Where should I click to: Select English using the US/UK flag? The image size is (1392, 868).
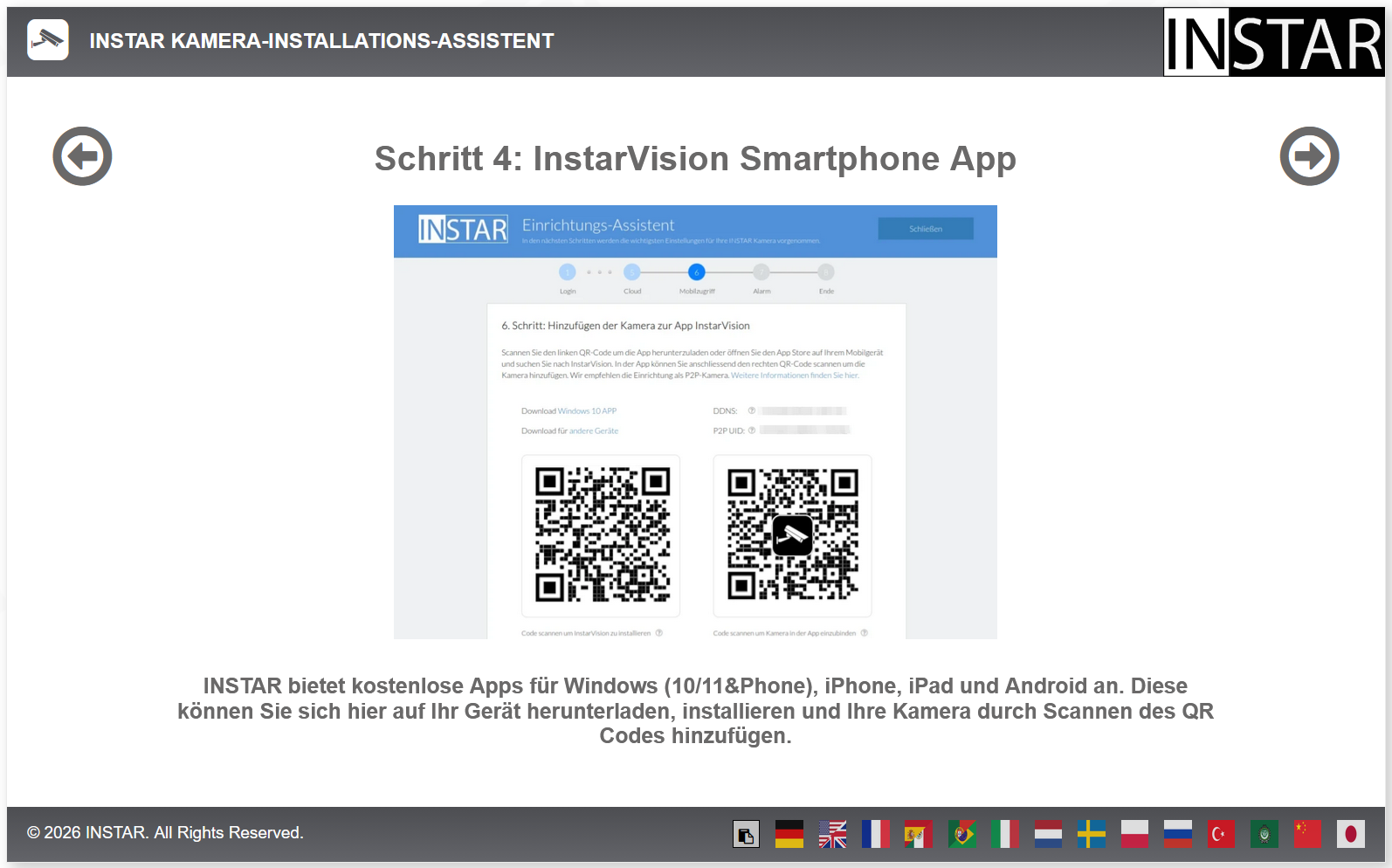pos(832,835)
